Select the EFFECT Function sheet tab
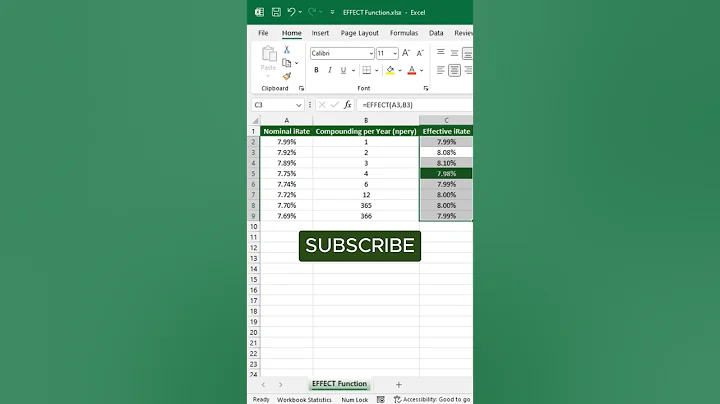The height and width of the screenshot is (404, 720). click(339, 384)
